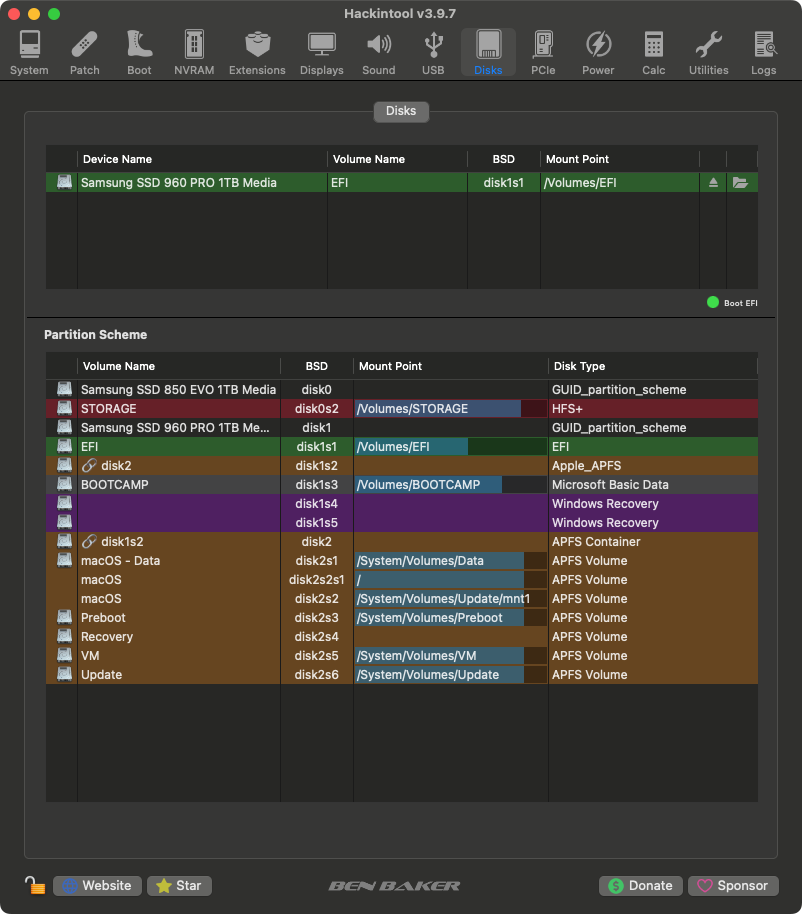Click the Microsoft Basic Data cell
Screen dimensions: 802x914
point(653,484)
